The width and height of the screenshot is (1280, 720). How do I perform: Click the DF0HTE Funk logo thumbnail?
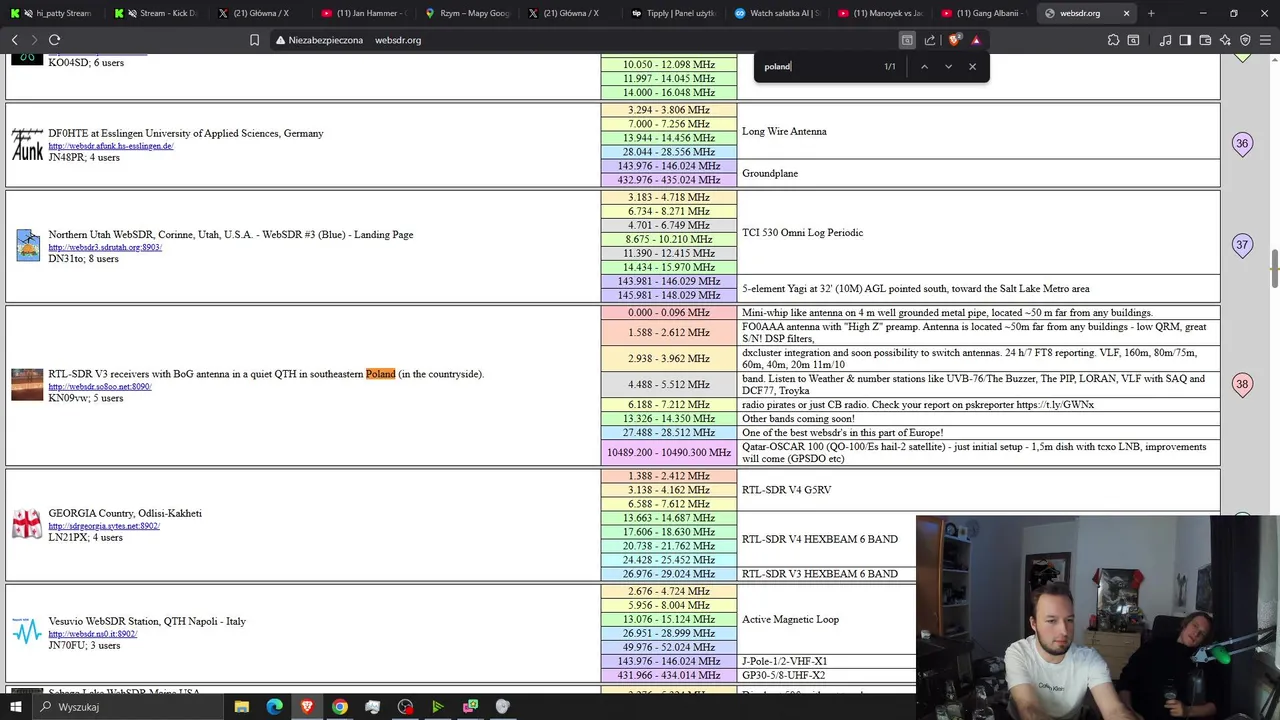point(27,145)
